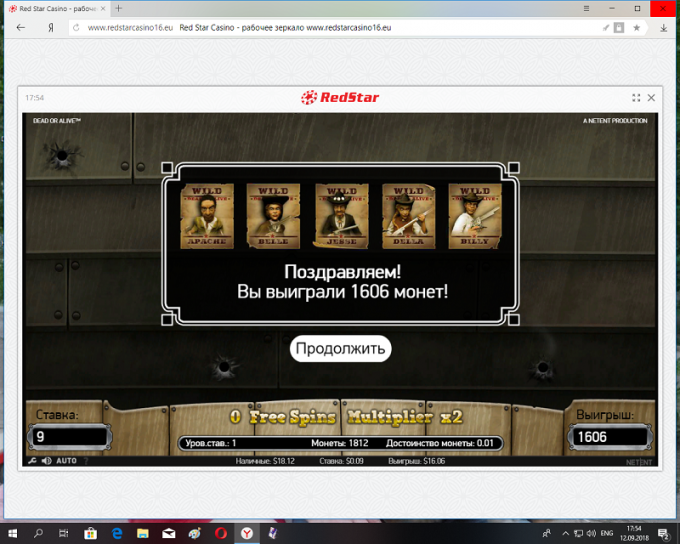Click the Наличные: $18.12 status

point(265,461)
